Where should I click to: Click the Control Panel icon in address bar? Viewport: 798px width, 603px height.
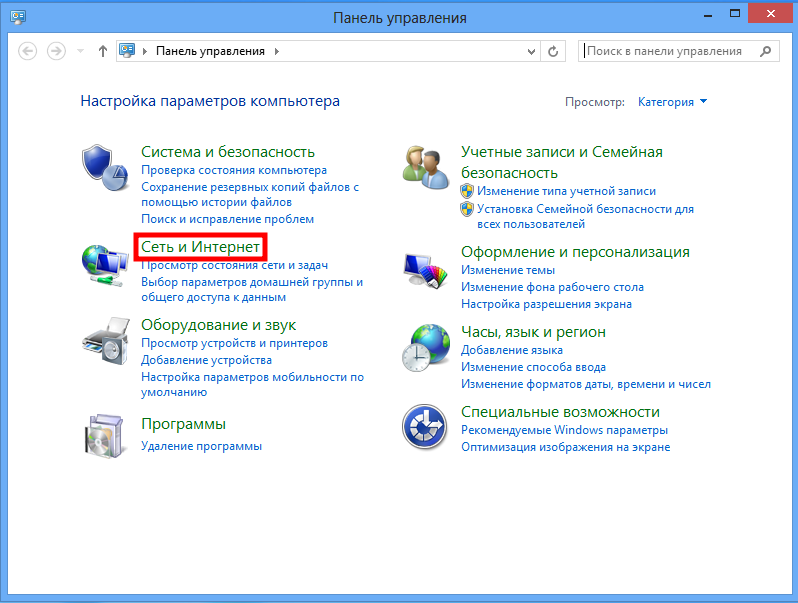[x=127, y=50]
